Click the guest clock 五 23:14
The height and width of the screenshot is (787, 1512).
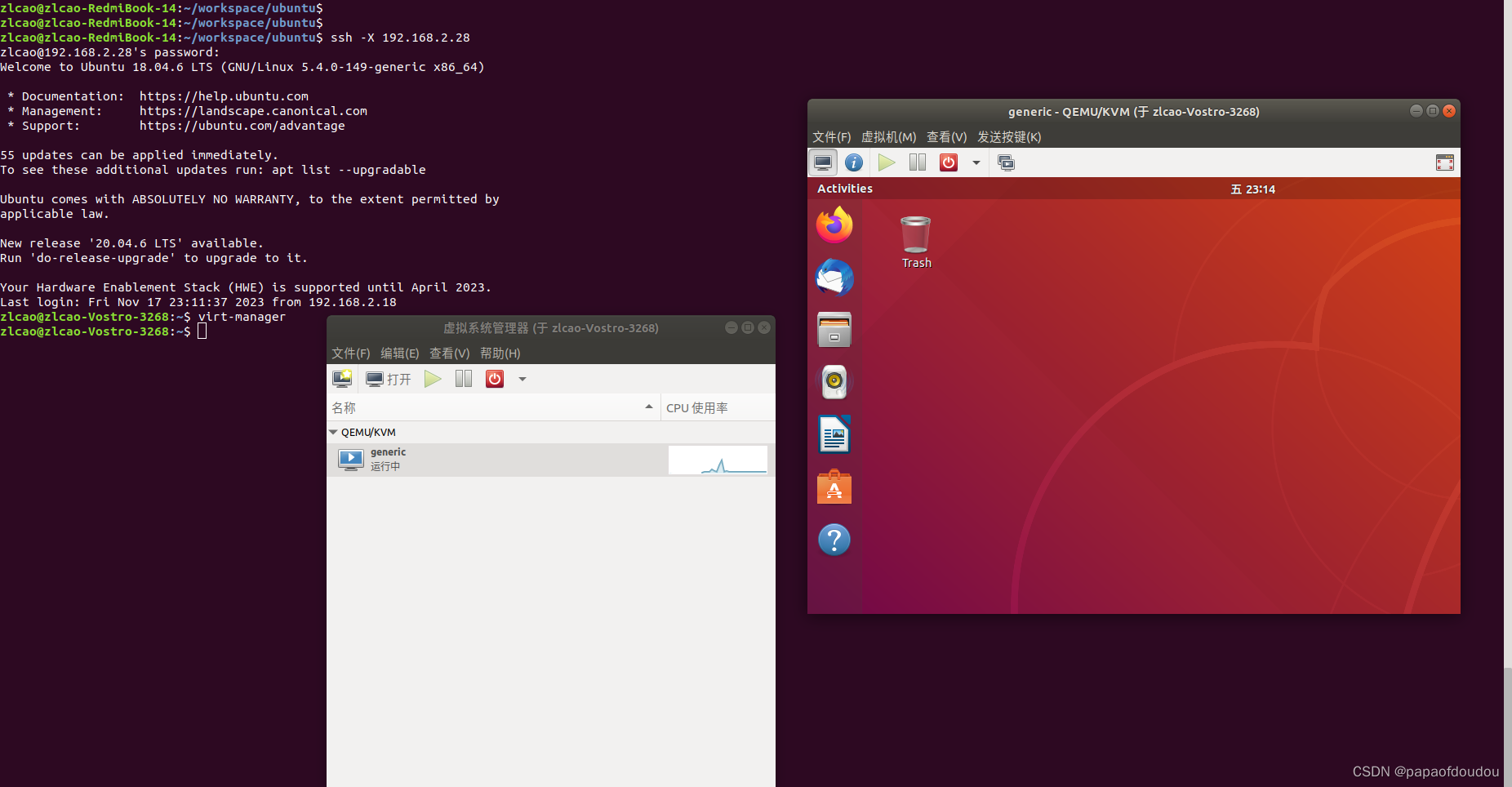pos(1253,189)
